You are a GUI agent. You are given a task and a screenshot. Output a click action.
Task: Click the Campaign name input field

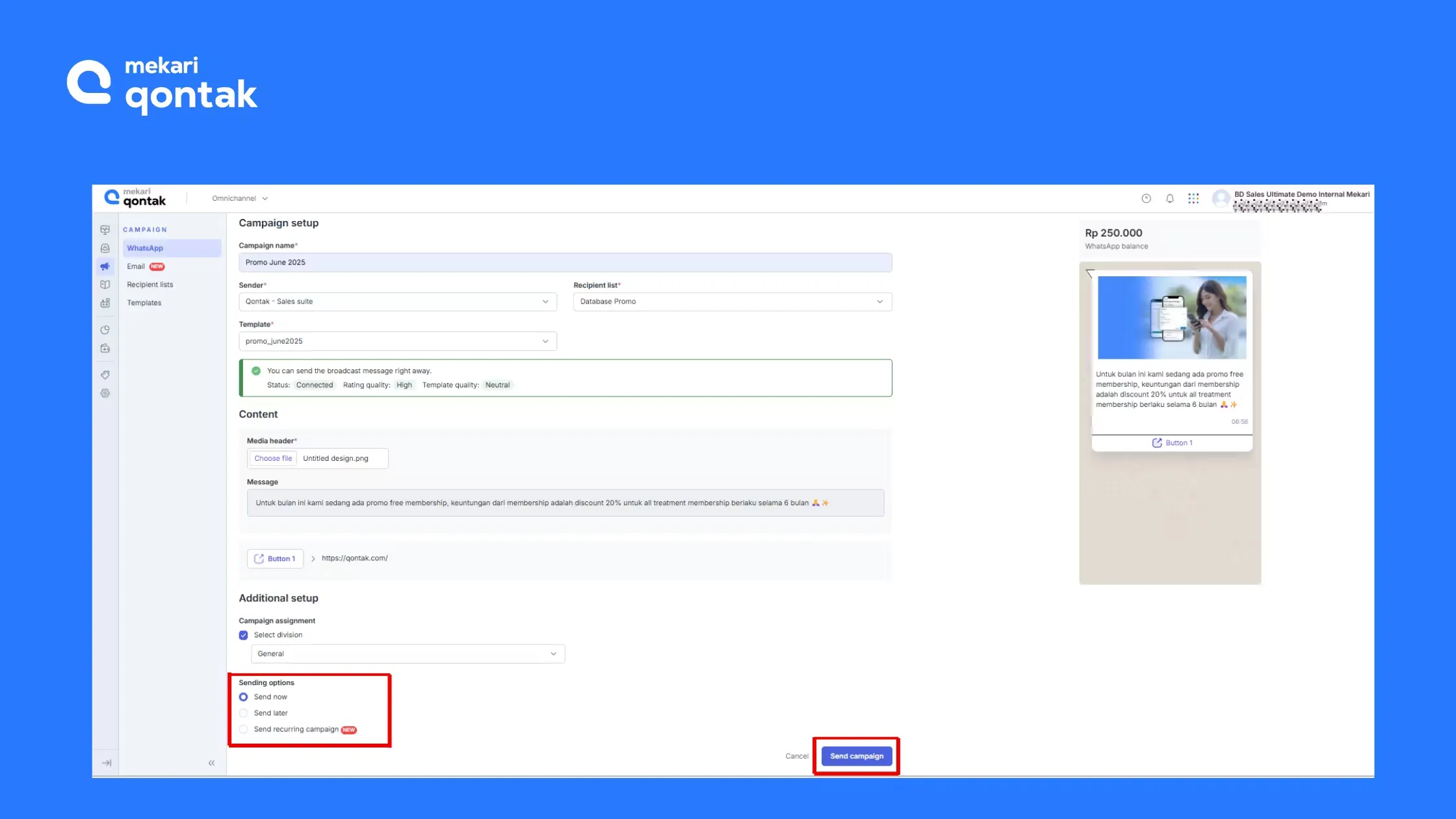[x=565, y=263]
